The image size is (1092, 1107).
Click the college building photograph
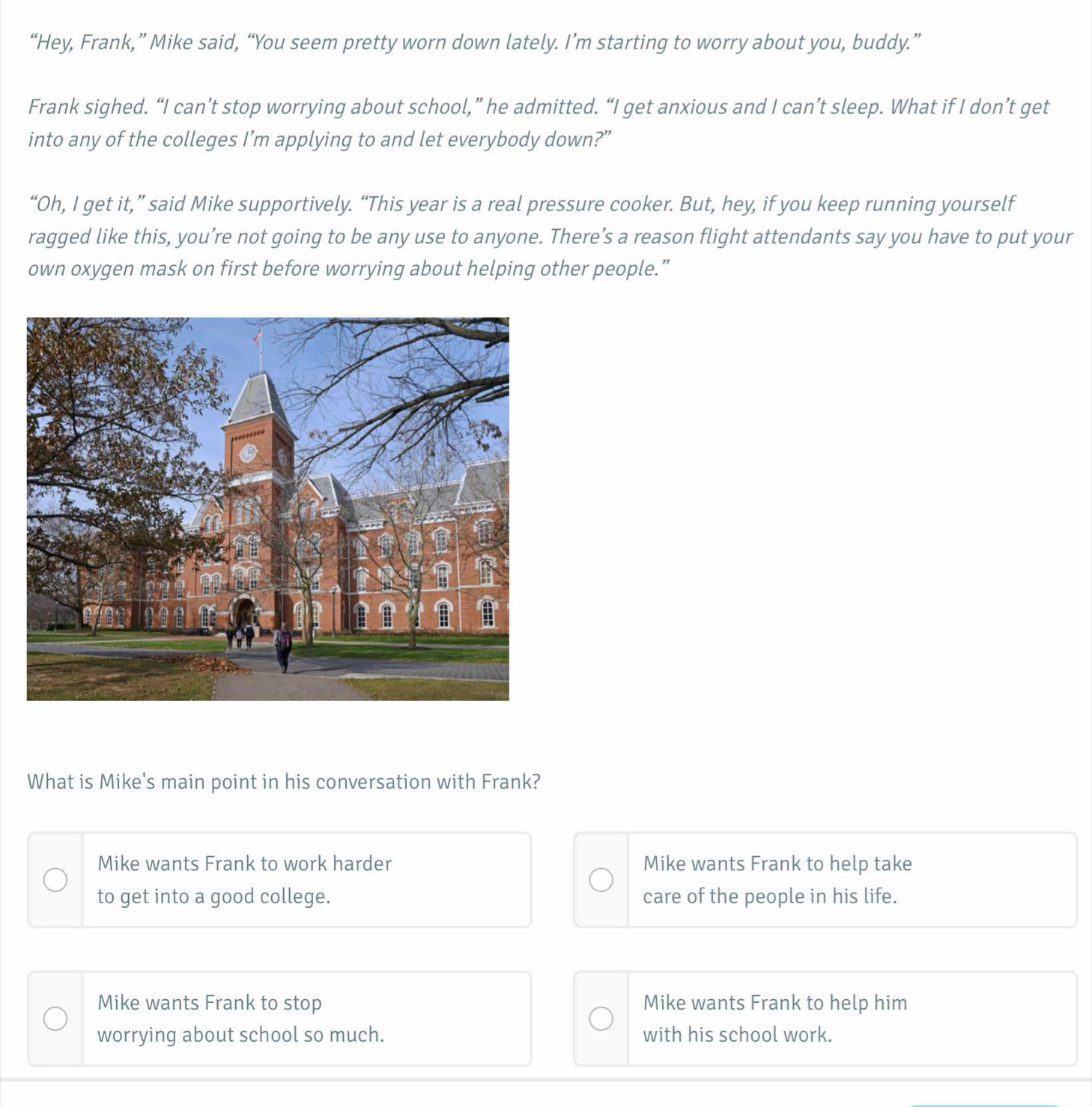click(x=267, y=509)
